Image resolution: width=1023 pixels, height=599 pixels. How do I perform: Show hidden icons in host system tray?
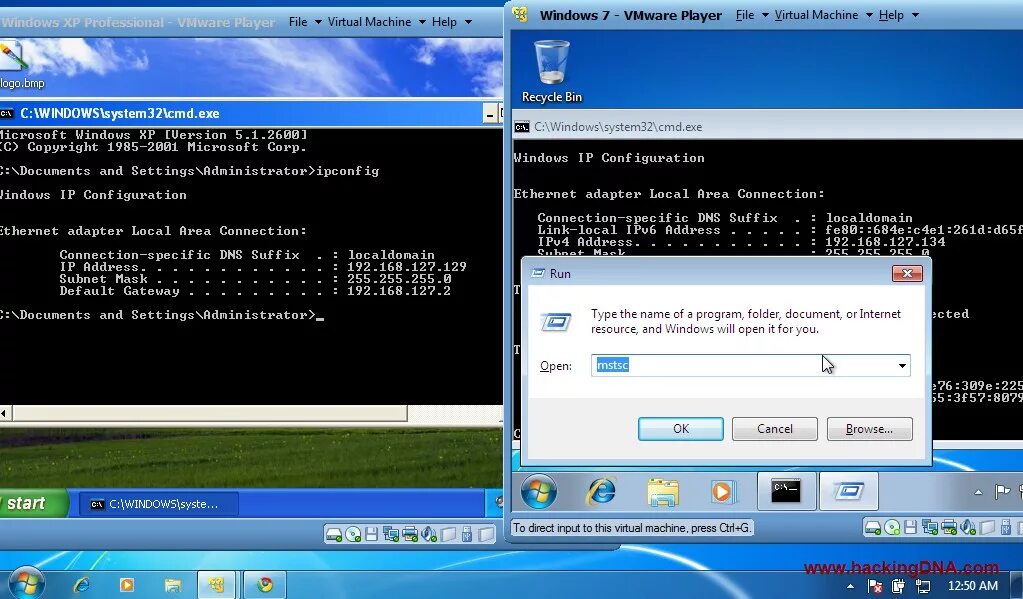click(x=850, y=587)
